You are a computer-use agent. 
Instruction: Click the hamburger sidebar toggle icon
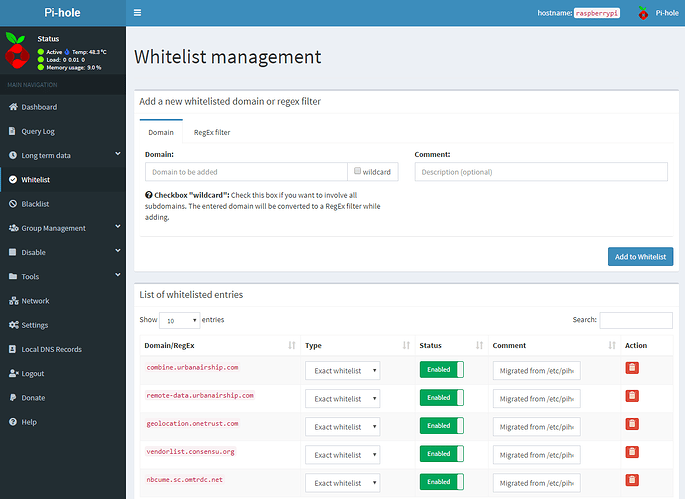point(137,13)
